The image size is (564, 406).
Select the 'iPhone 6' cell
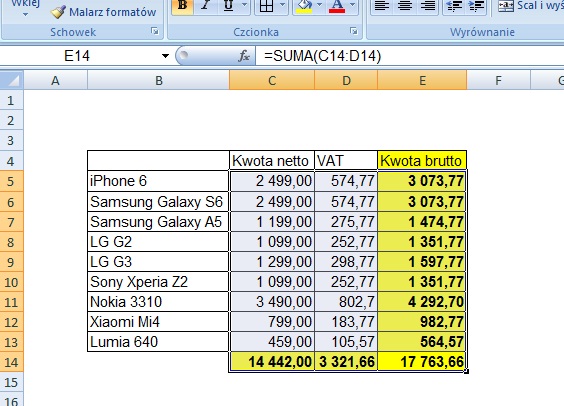(x=158, y=181)
